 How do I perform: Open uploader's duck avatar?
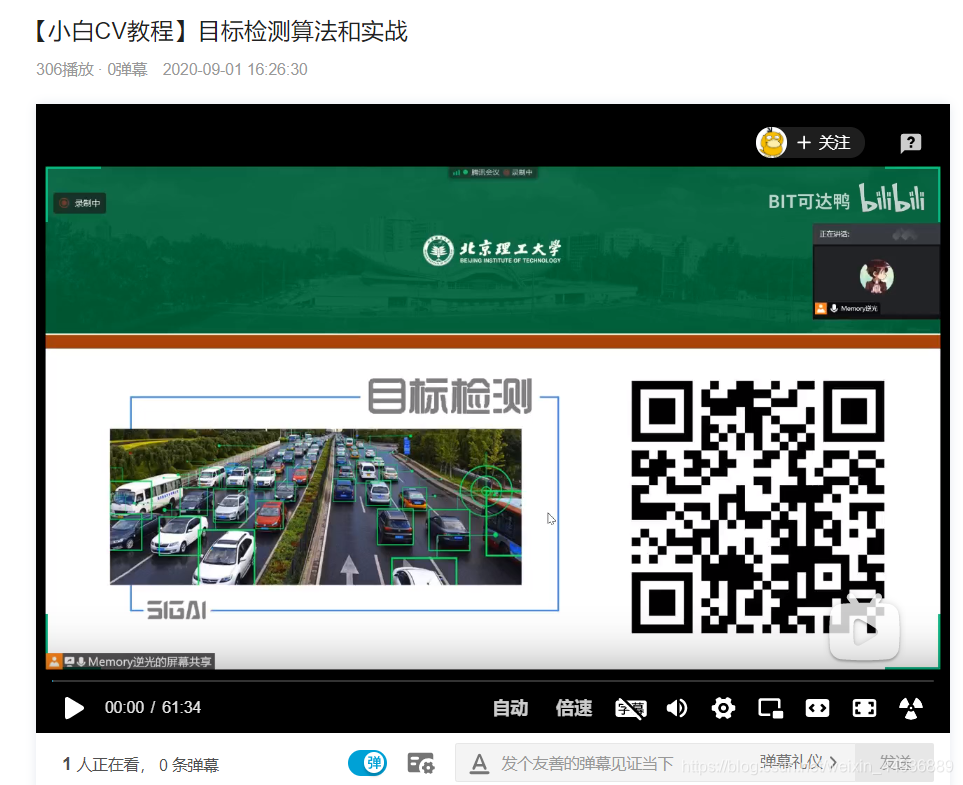(771, 143)
